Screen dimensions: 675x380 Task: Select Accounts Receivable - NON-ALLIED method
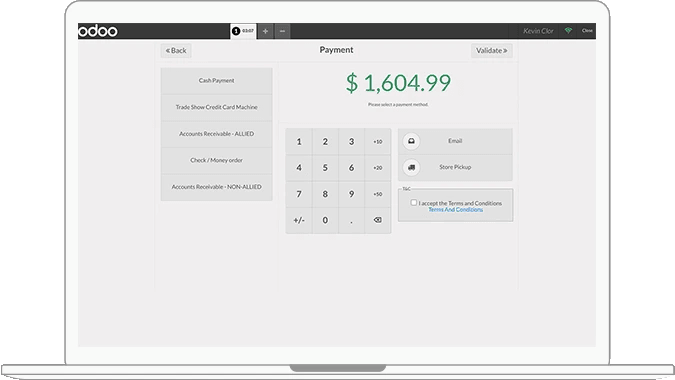217,187
